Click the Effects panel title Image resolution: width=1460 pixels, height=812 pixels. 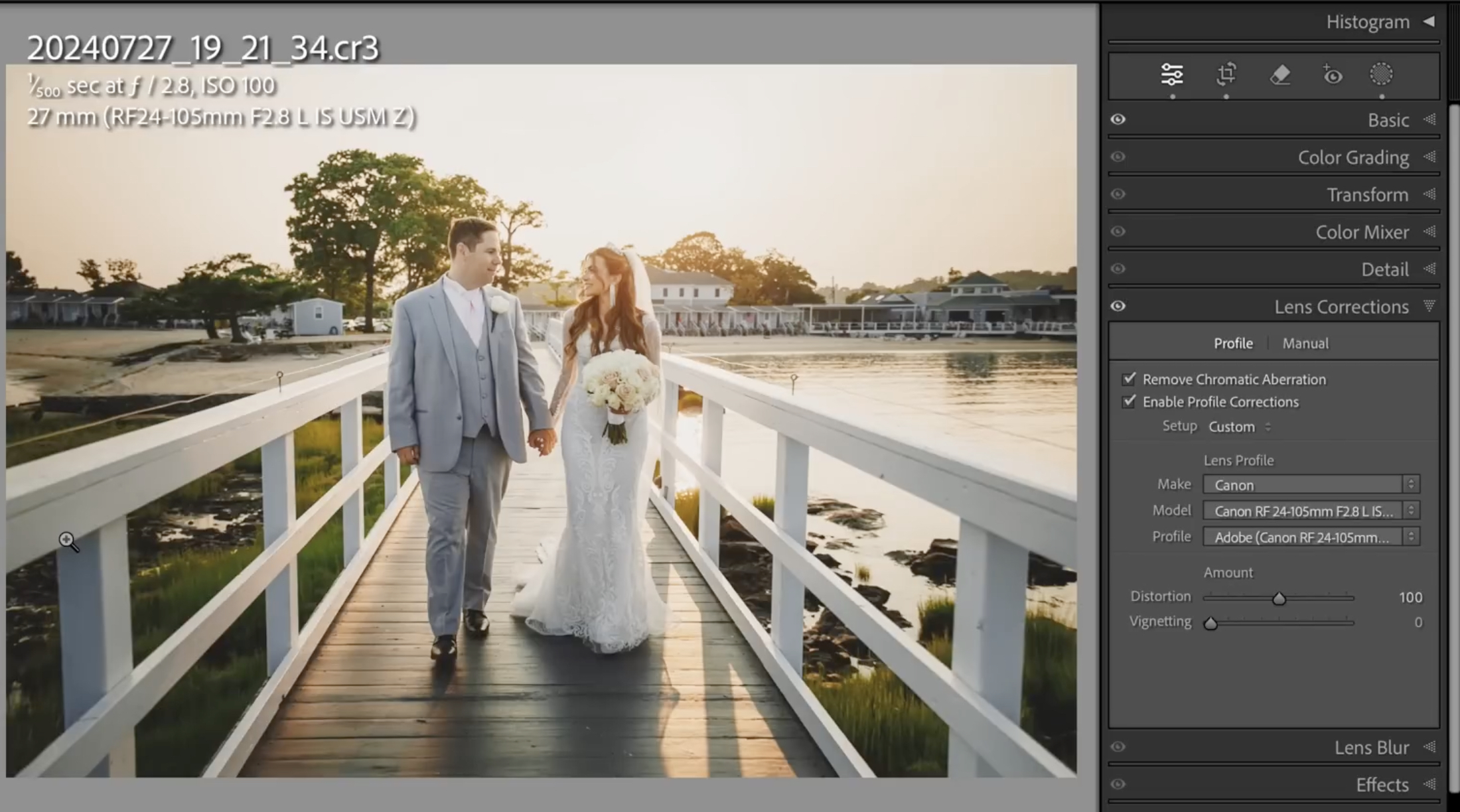(x=1382, y=785)
